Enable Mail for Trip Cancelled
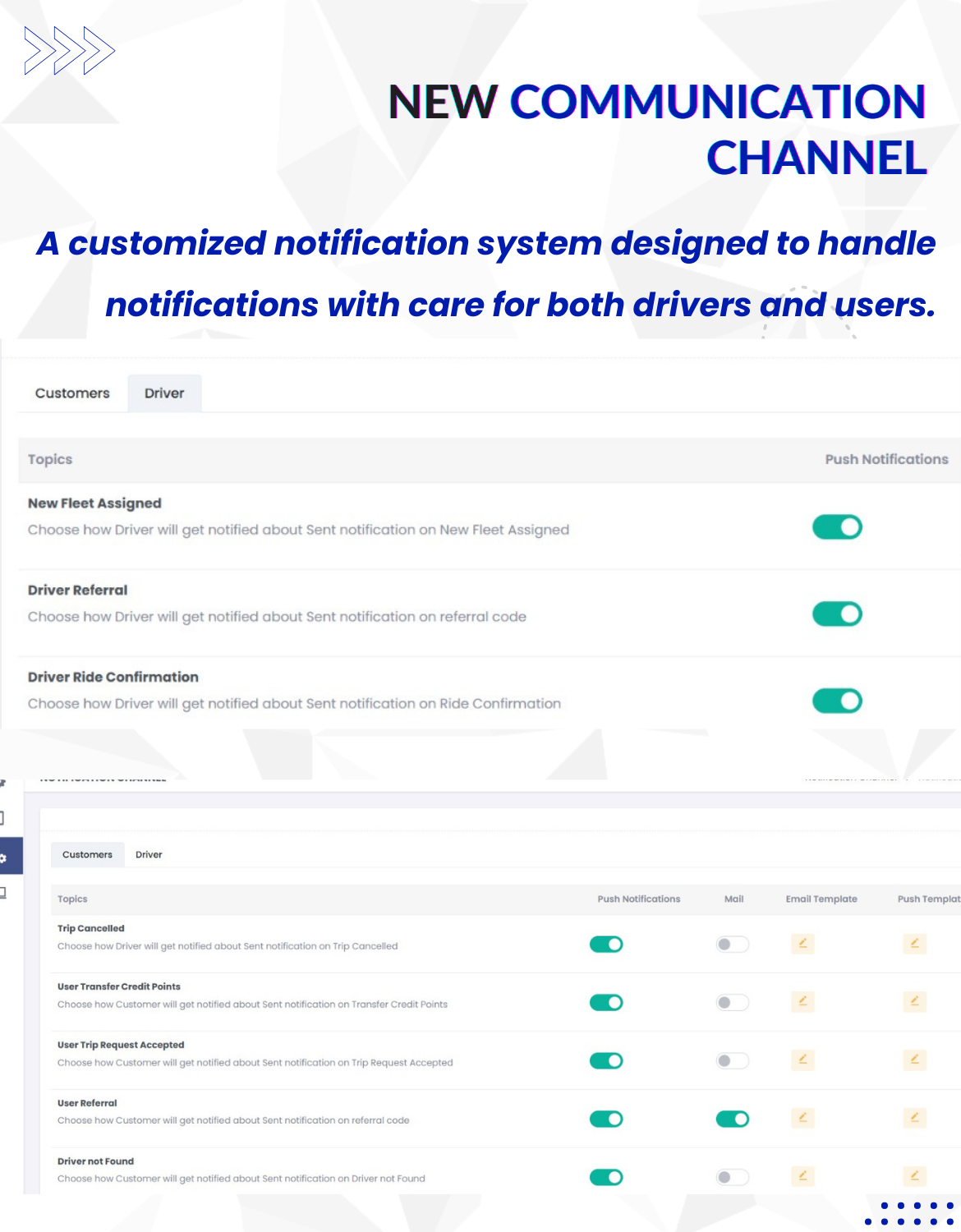The image size is (961, 1232). pos(732,945)
